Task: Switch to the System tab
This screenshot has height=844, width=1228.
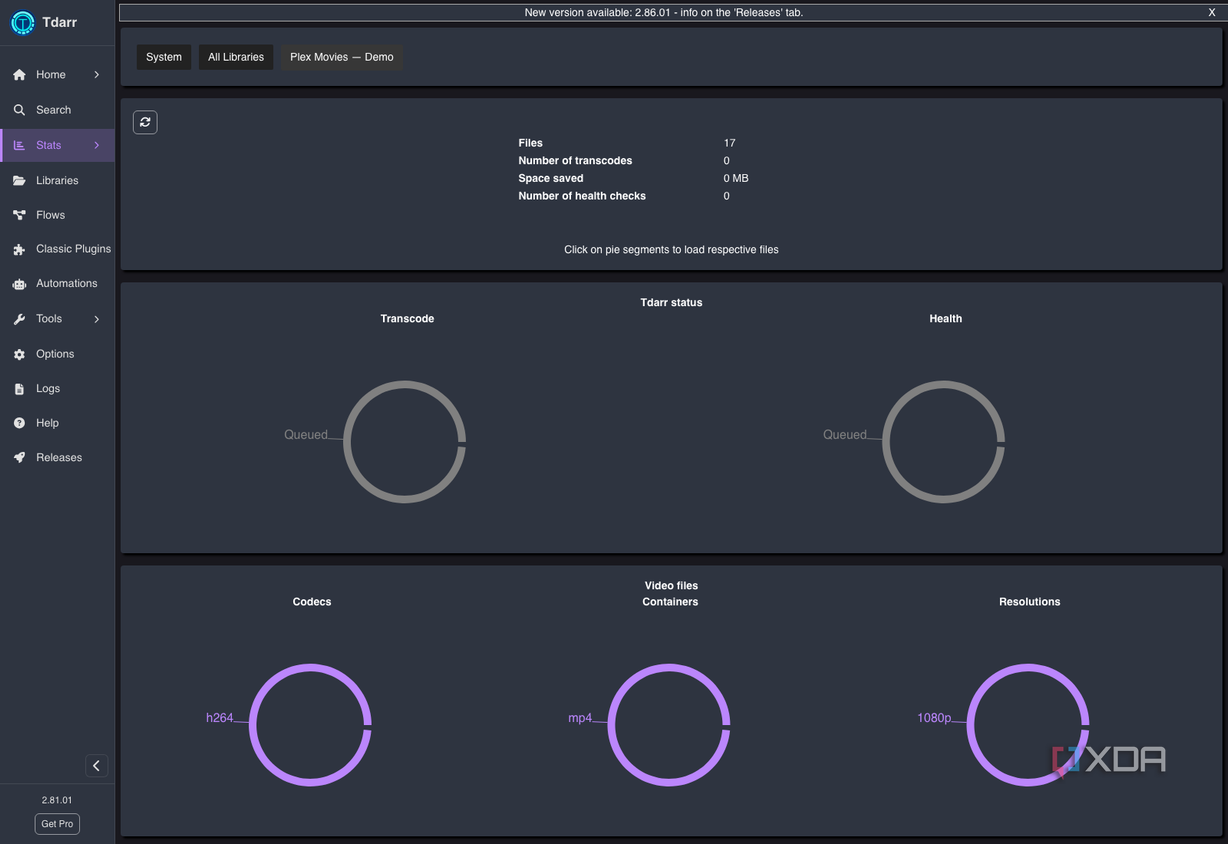Action: pyautogui.click(x=164, y=57)
